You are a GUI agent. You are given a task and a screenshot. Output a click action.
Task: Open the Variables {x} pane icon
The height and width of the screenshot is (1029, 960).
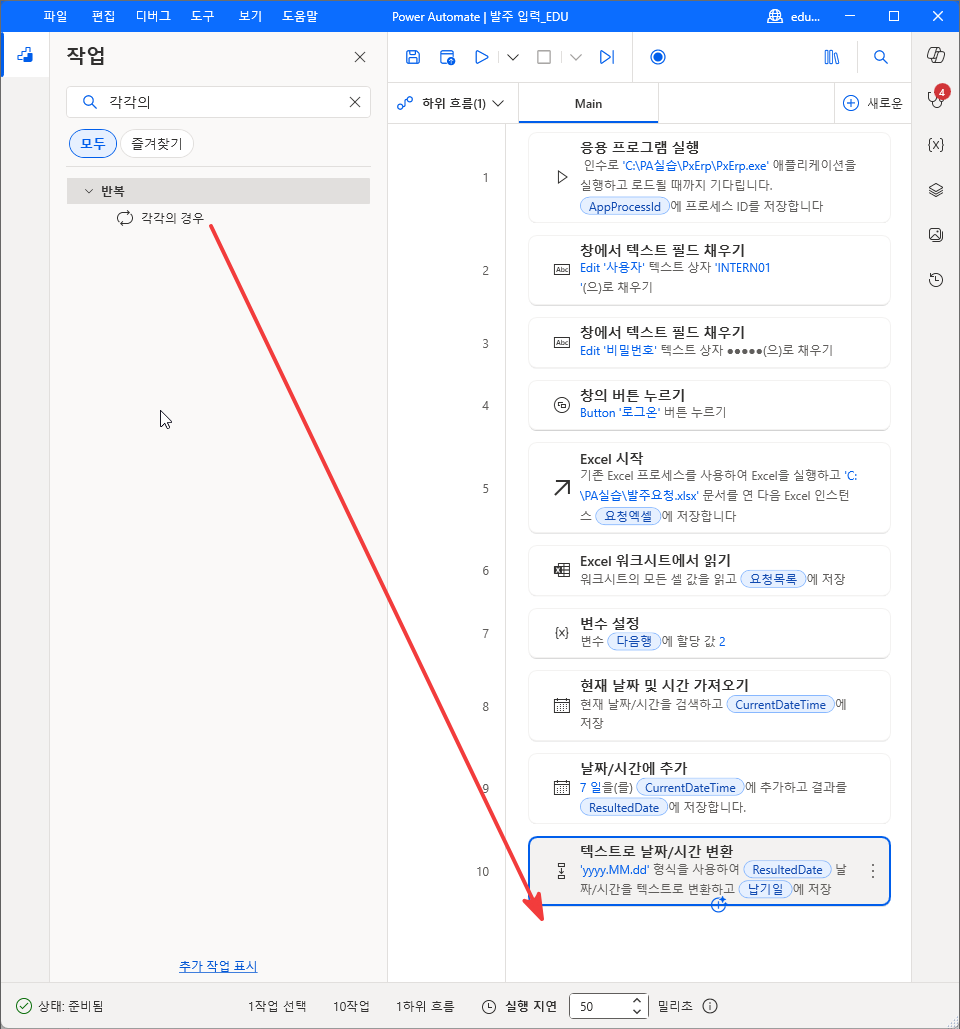point(936,144)
